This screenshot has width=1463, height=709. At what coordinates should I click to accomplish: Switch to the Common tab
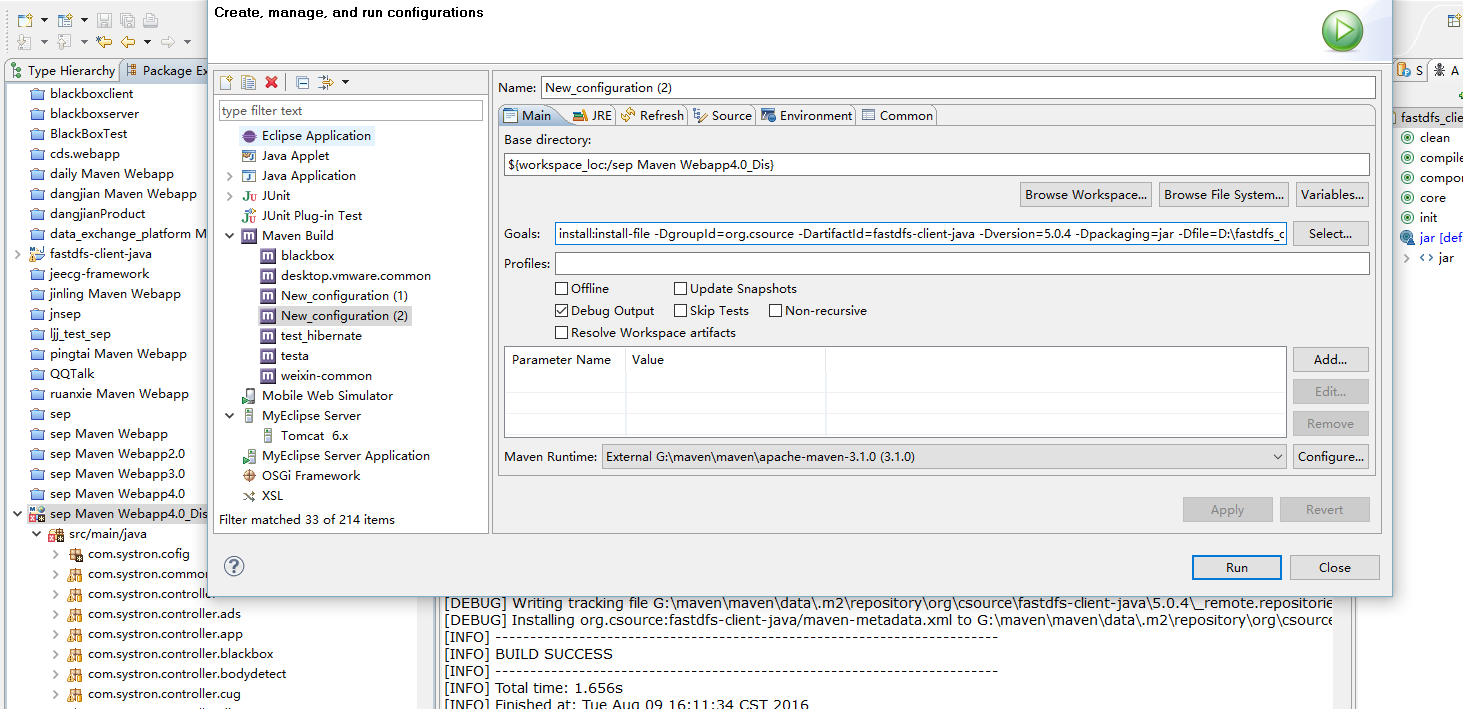click(897, 115)
